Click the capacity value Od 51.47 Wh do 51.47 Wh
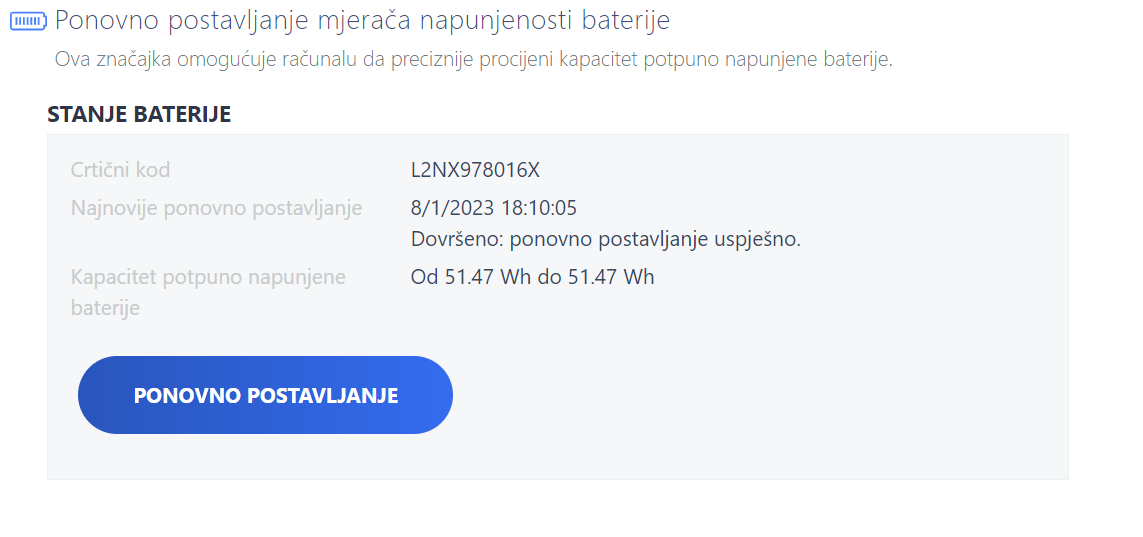 [532, 278]
